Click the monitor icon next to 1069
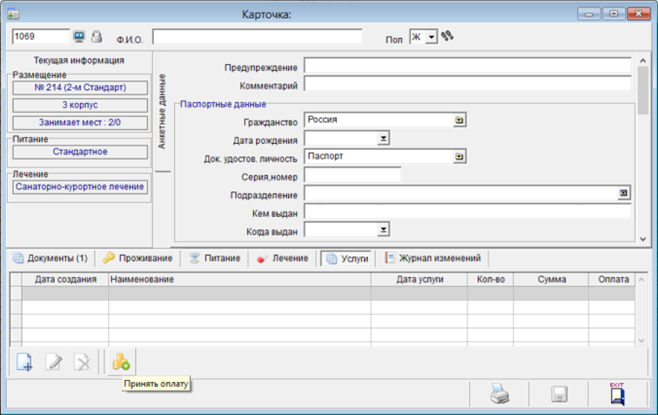658x415 pixels. 79,37
